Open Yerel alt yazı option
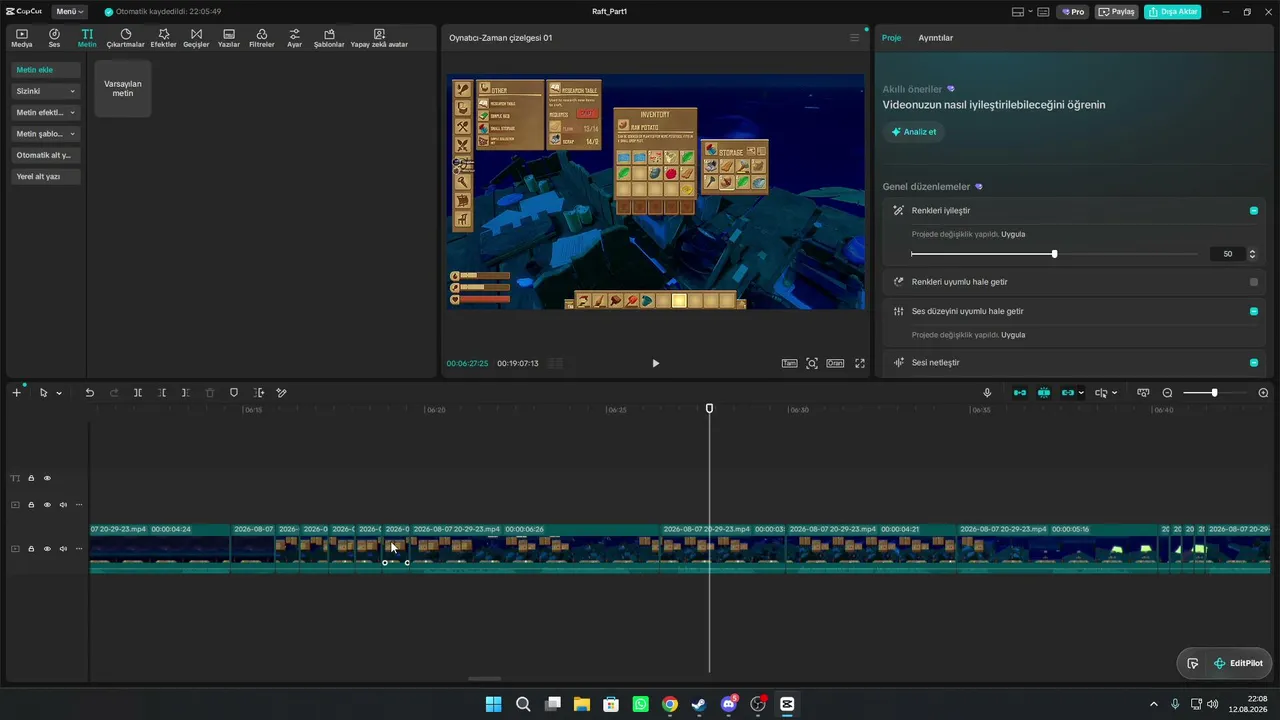Image resolution: width=1280 pixels, height=720 pixels. point(46,176)
